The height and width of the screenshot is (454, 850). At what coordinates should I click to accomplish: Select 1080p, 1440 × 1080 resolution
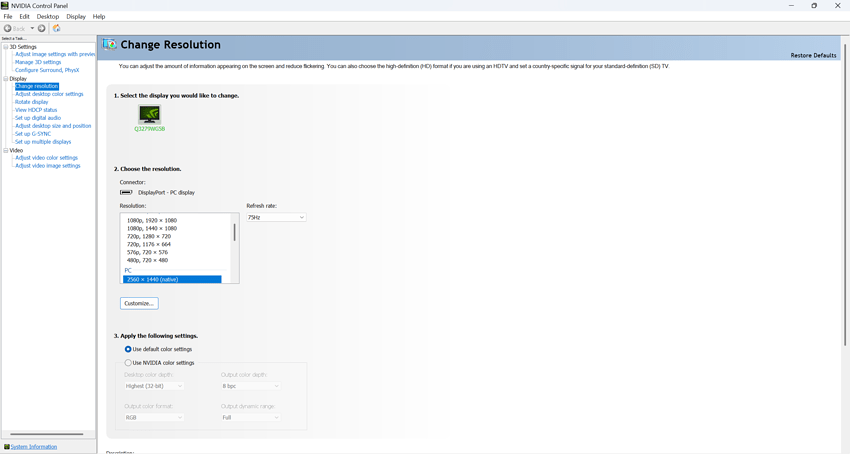coord(152,228)
